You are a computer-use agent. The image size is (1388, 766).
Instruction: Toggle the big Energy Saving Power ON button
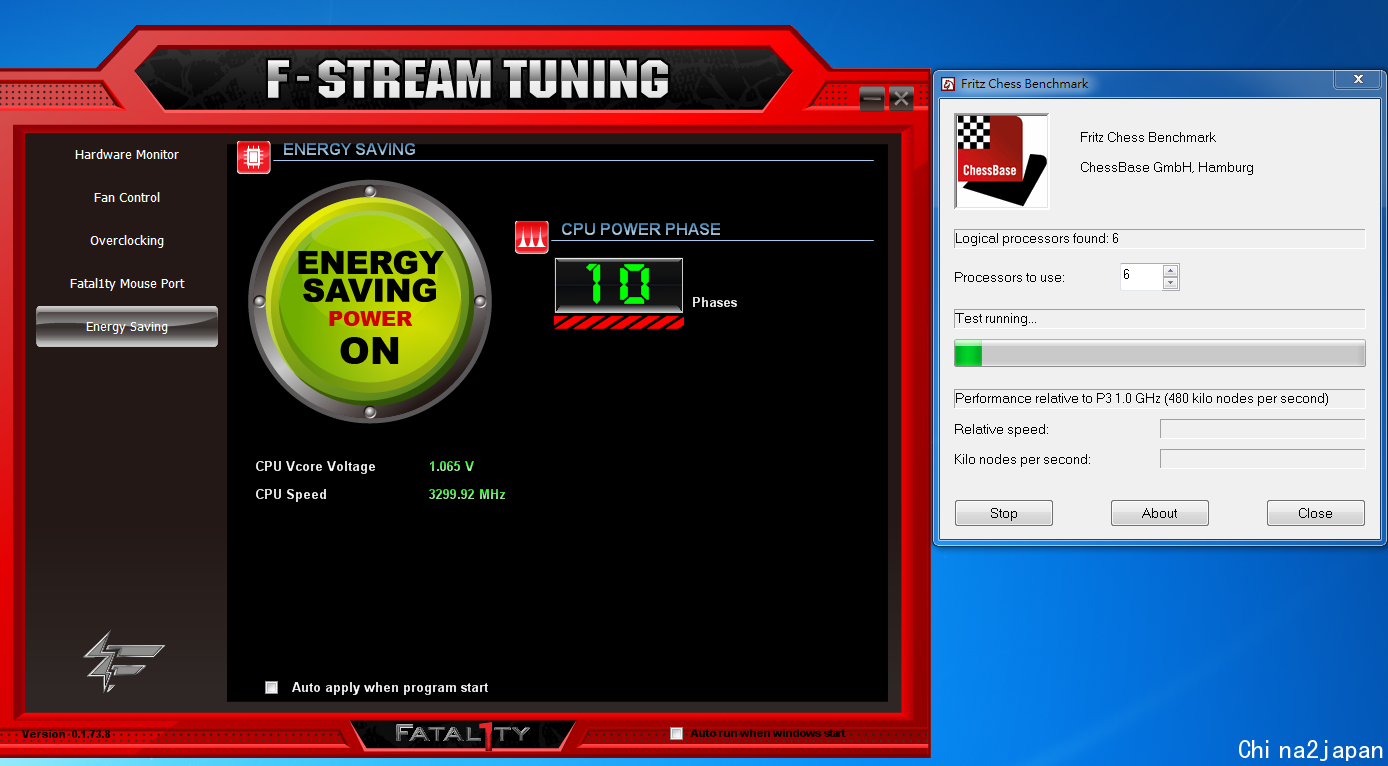coord(370,301)
